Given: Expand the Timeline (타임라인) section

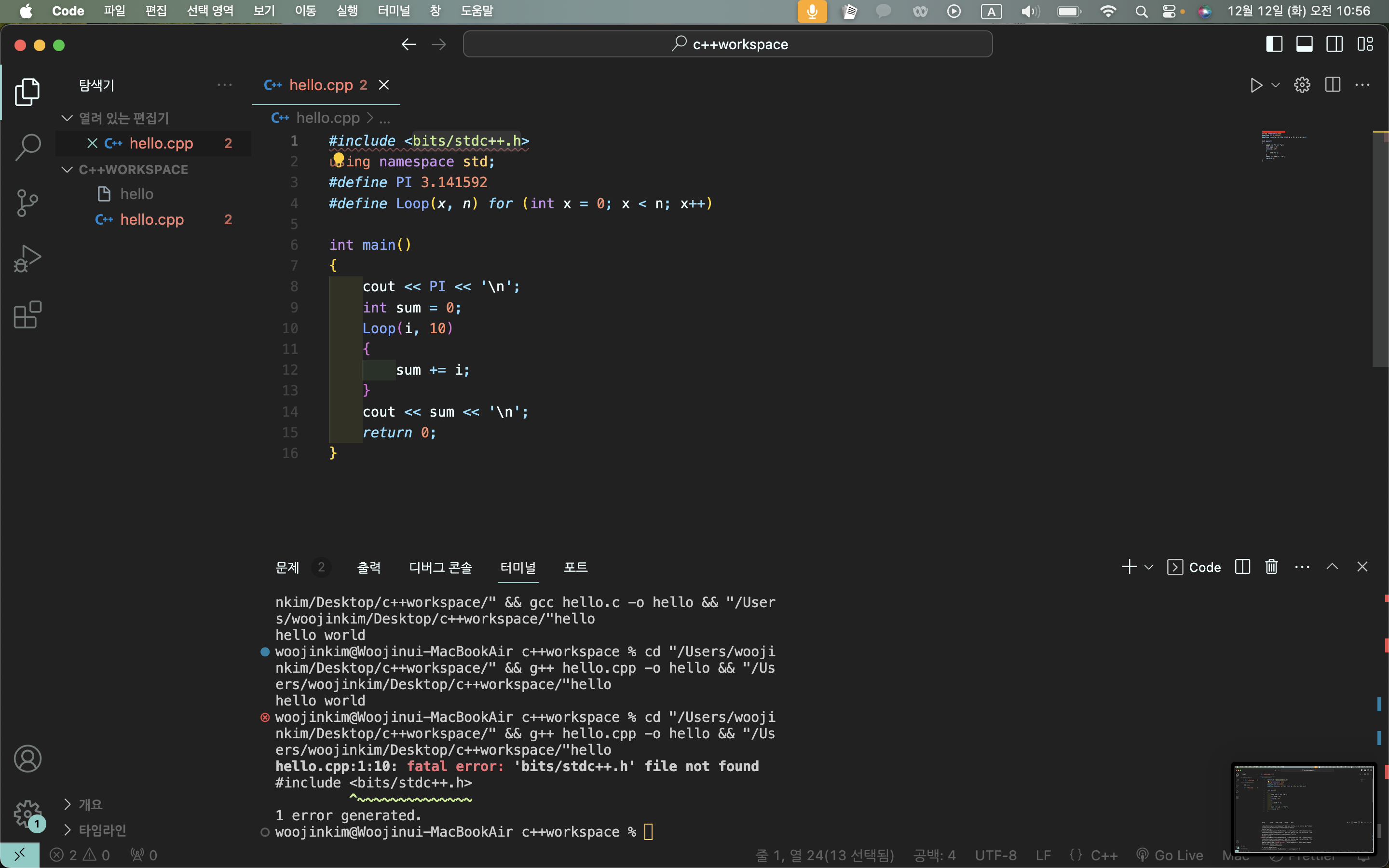Looking at the screenshot, I should click(67, 830).
